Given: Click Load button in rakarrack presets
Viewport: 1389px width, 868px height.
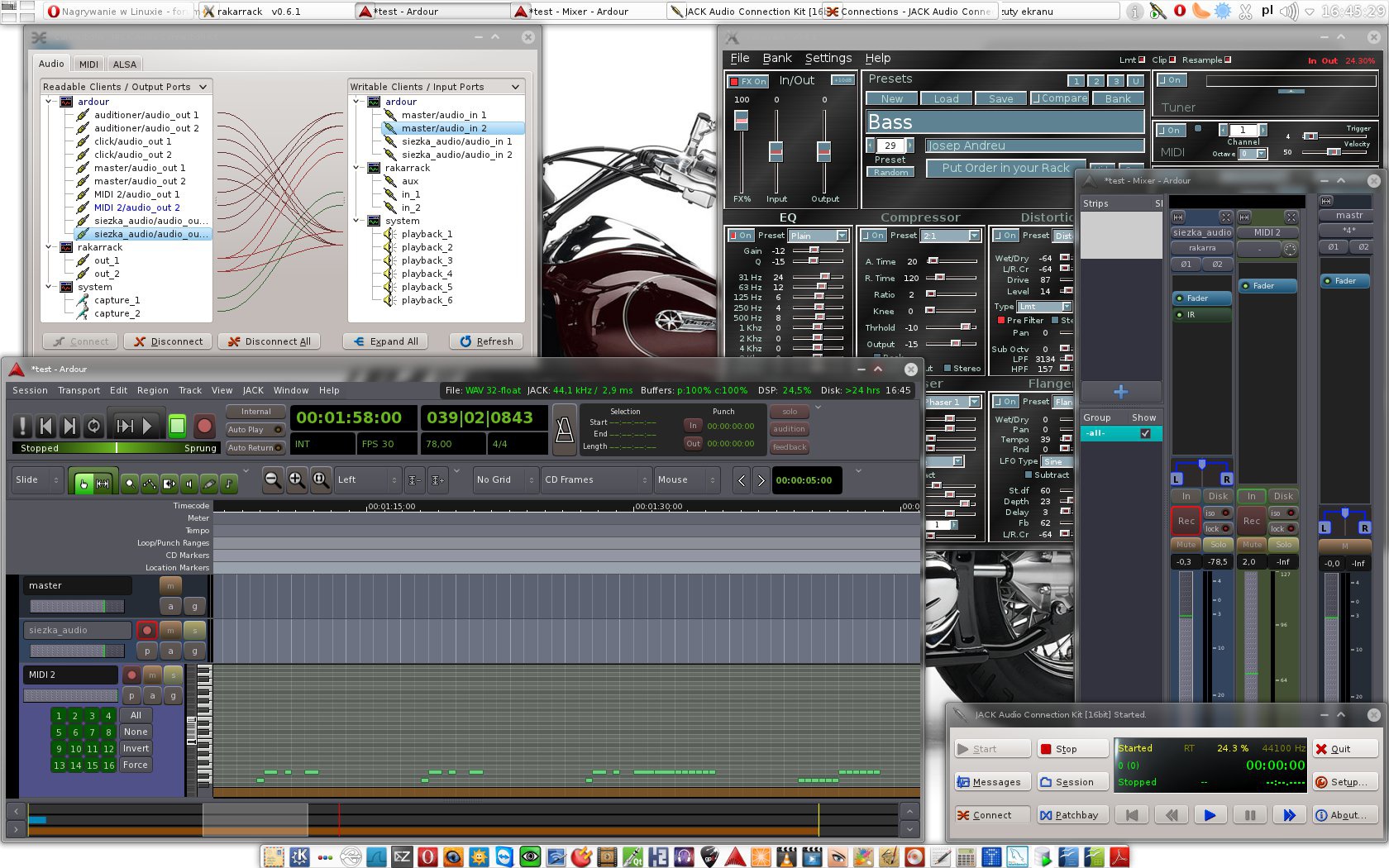Looking at the screenshot, I should tap(947, 98).
